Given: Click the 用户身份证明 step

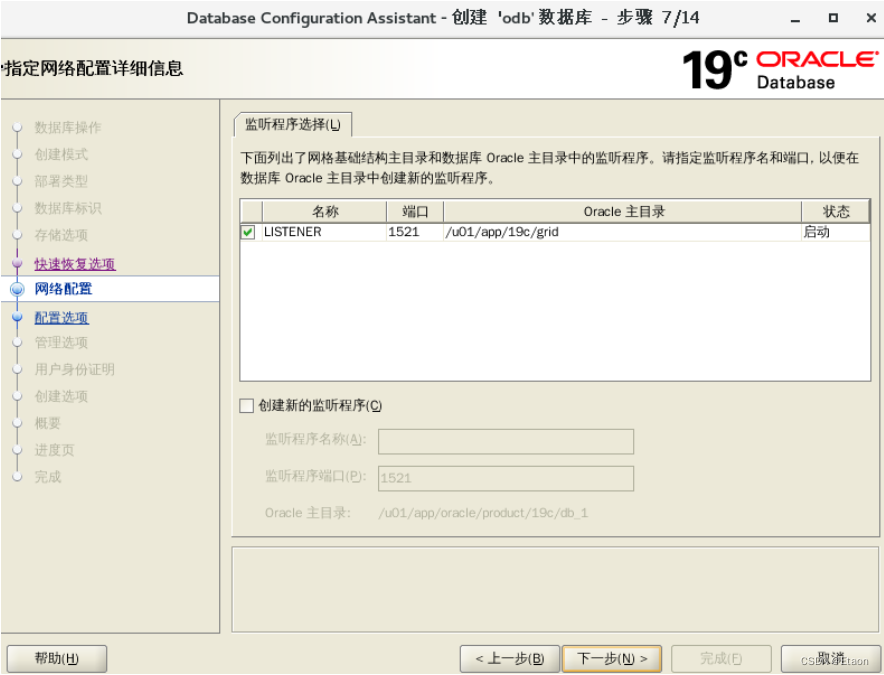Looking at the screenshot, I should coord(74,369).
